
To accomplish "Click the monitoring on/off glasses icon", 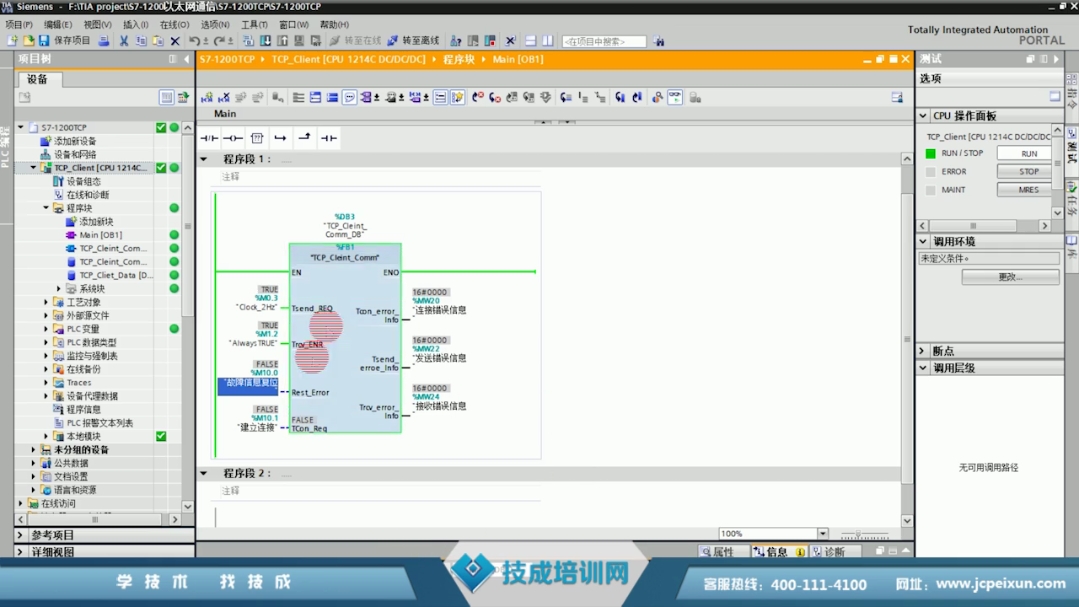I will pyautogui.click(x=675, y=98).
